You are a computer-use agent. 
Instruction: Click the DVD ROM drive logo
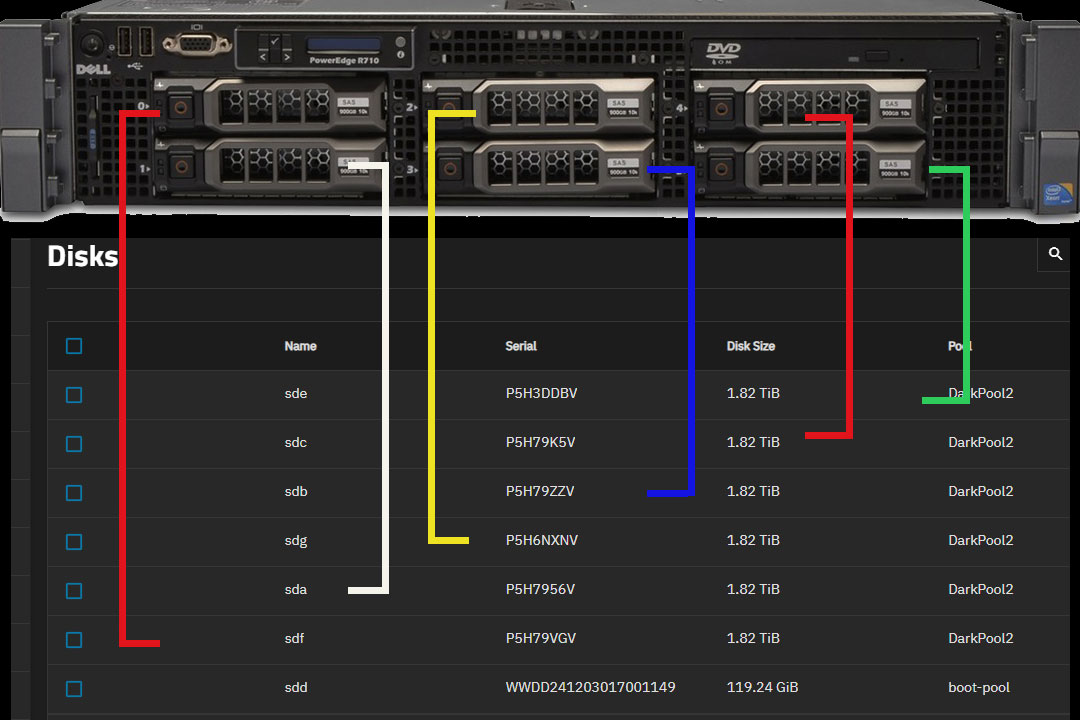pyautogui.click(x=723, y=52)
